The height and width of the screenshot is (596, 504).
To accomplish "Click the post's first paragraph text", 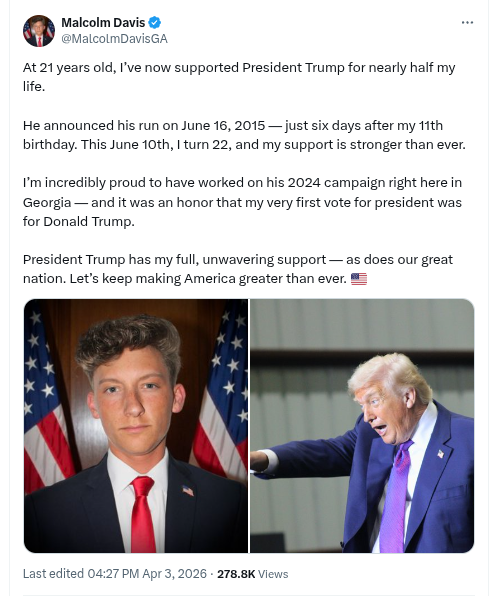I will click(x=239, y=77).
